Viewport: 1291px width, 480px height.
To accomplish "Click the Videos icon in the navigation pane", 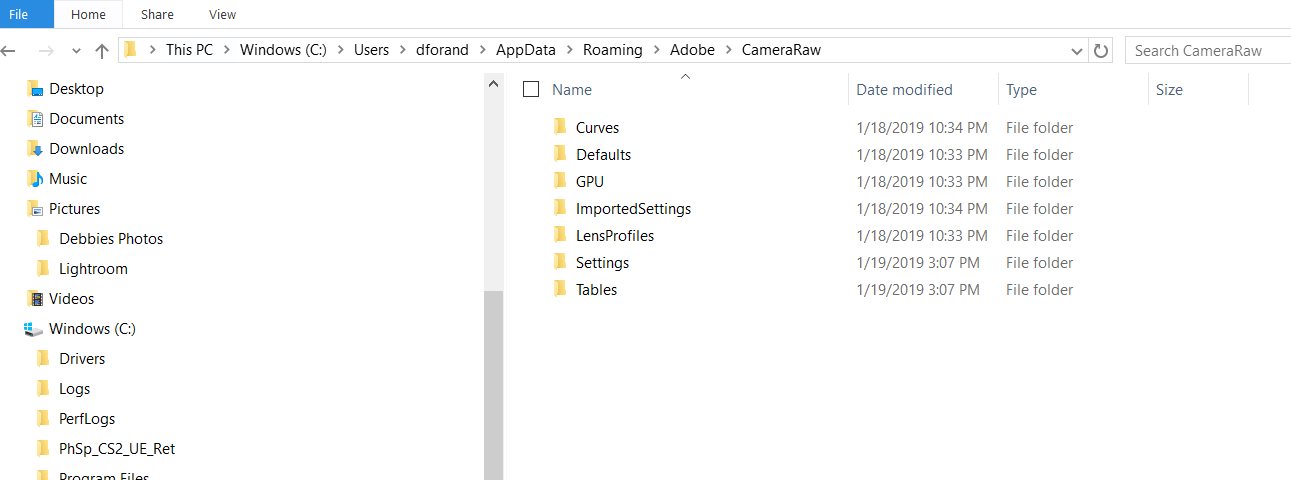I will click(35, 299).
